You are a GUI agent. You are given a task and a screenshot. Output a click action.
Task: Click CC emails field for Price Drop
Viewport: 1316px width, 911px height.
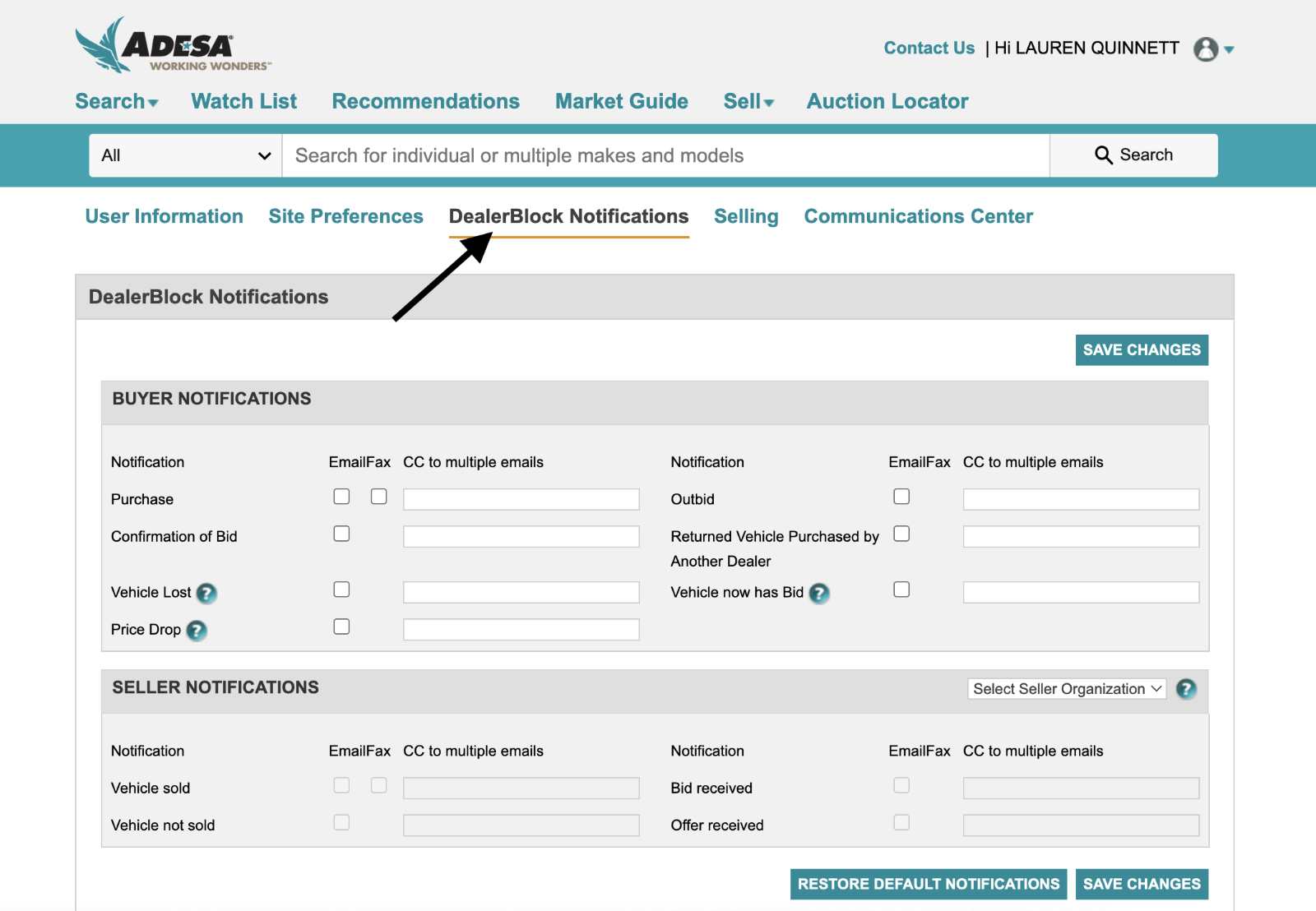click(x=521, y=630)
